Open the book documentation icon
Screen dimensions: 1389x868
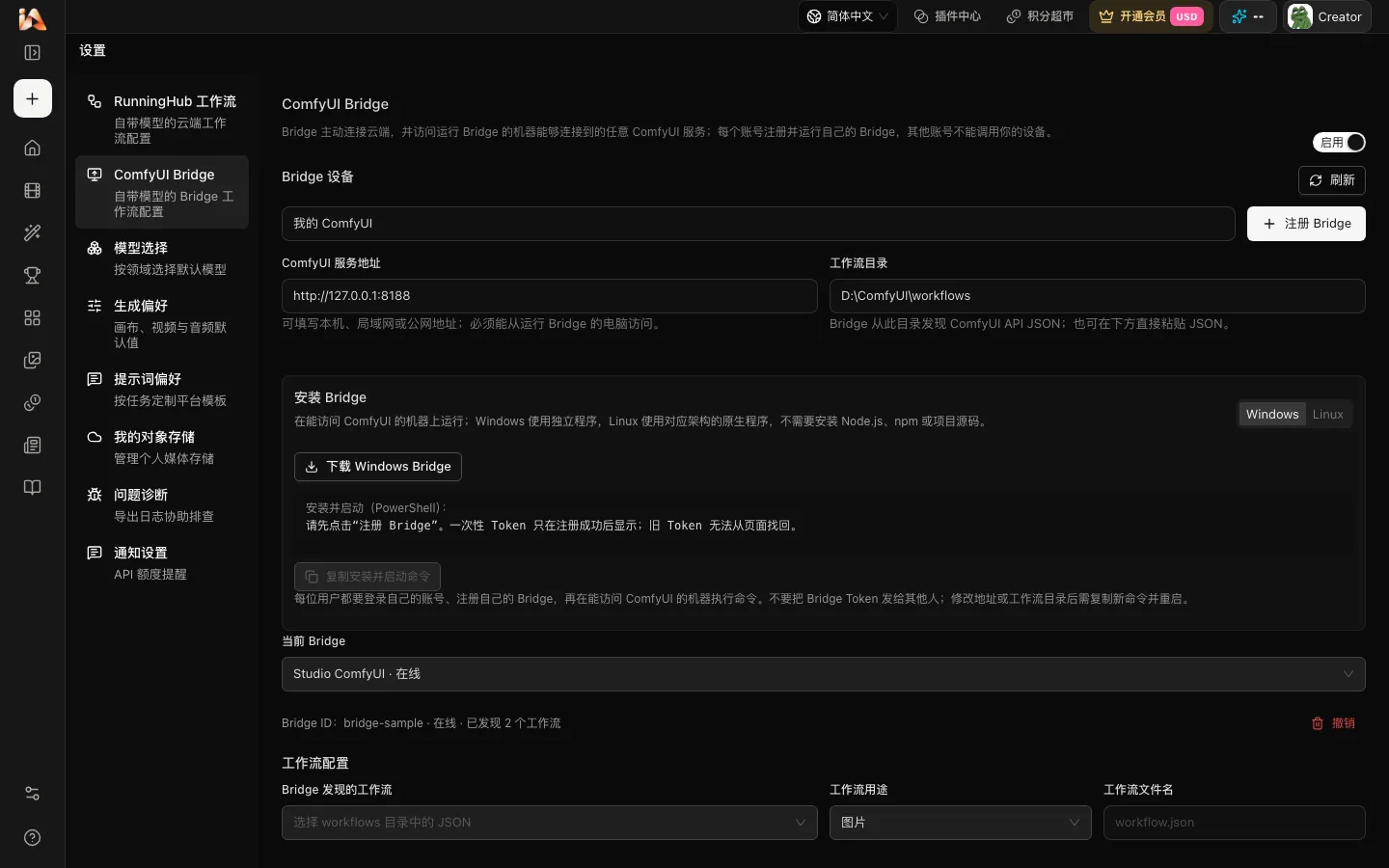tap(32, 487)
